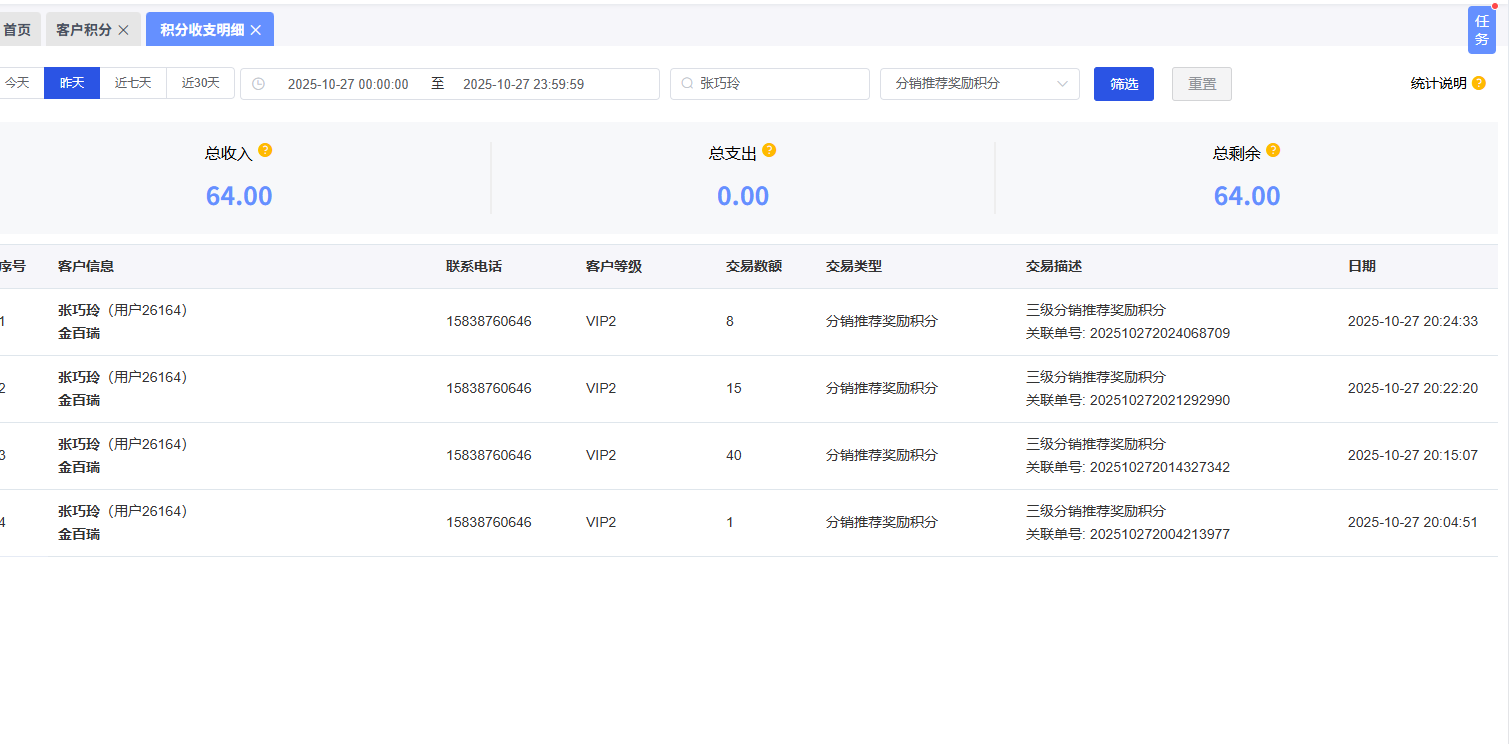
Task: Click the customer search field containing 张巧玲
Action: (x=770, y=84)
